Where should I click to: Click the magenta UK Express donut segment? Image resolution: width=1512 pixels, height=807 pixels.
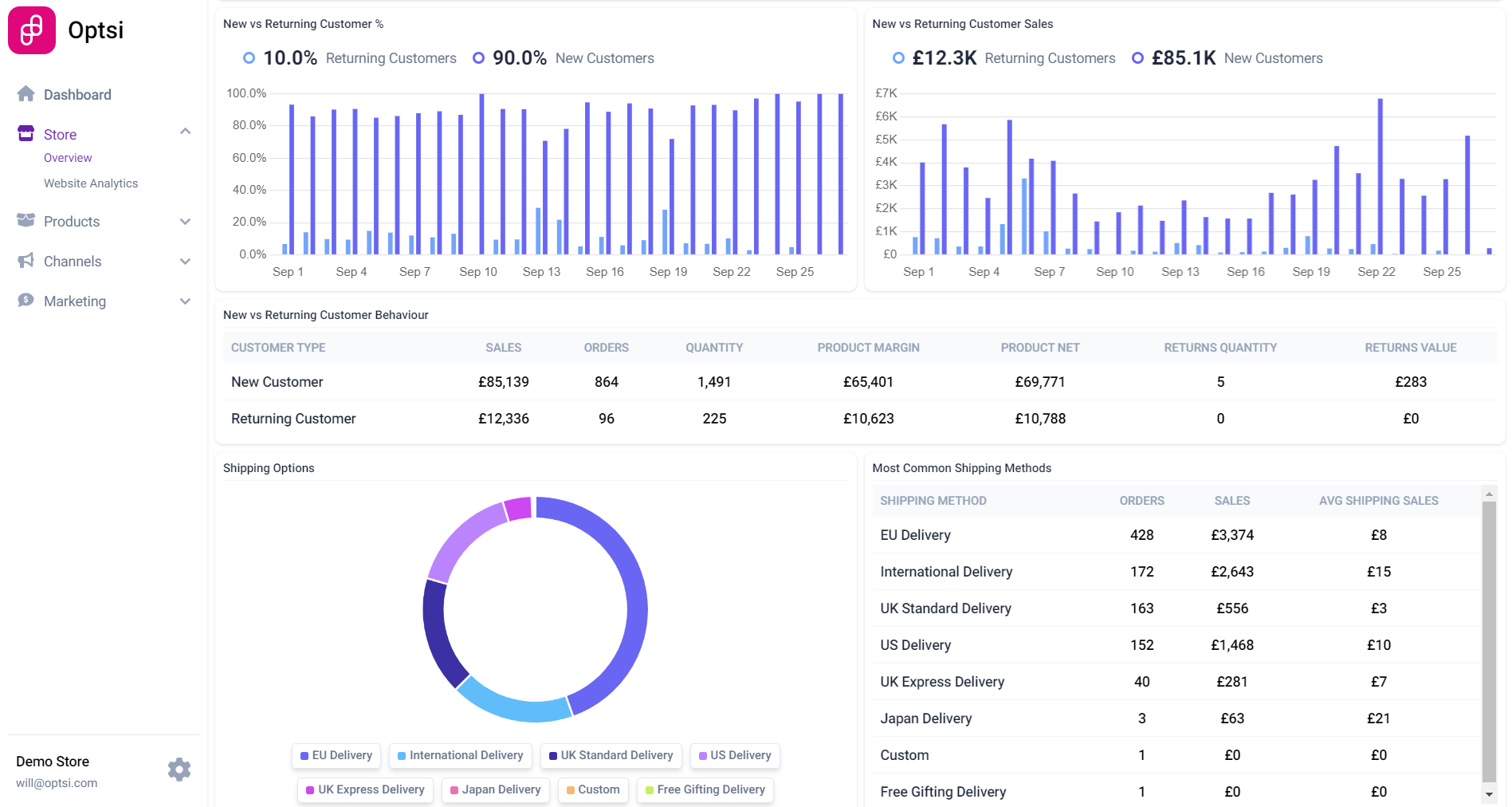[519, 509]
